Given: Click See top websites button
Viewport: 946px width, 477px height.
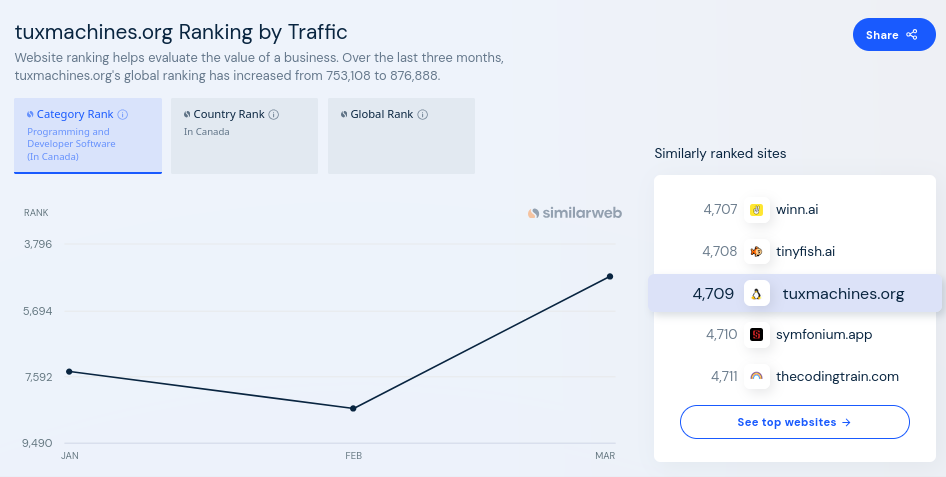Looking at the screenshot, I should (794, 422).
